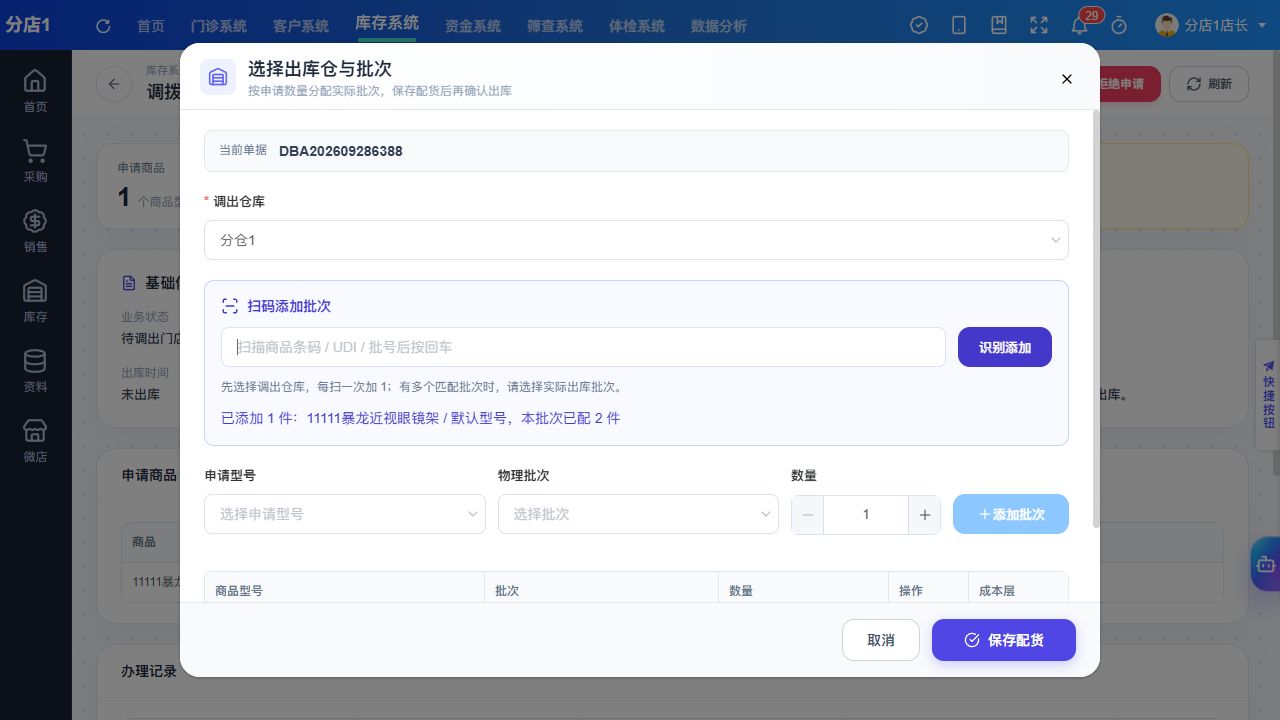Open the robot assistant floating icon
The image size is (1280, 720).
click(1266, 564)
